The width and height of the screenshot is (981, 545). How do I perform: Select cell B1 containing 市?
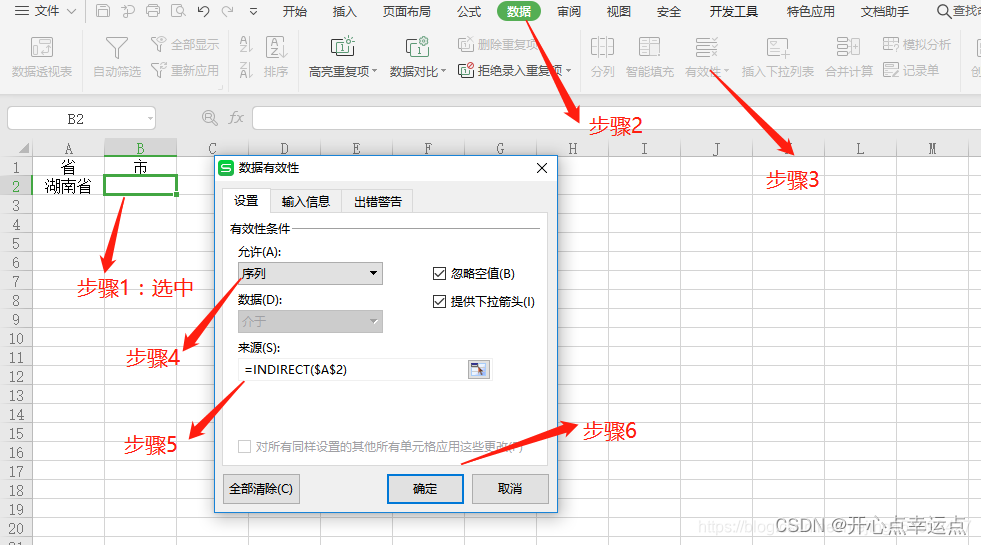(140, 167)
